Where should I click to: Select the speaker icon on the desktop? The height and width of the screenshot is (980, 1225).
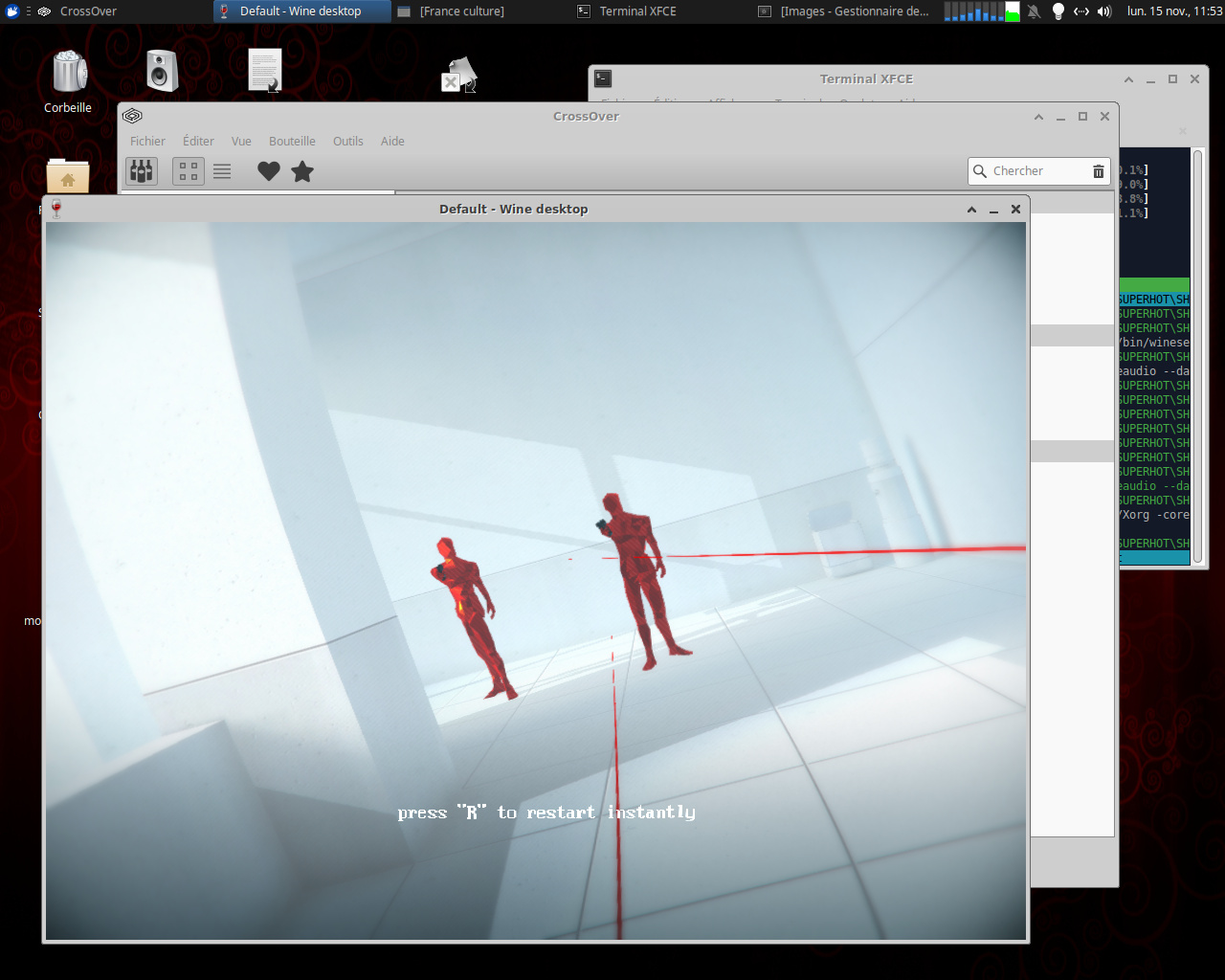[163, 71]
